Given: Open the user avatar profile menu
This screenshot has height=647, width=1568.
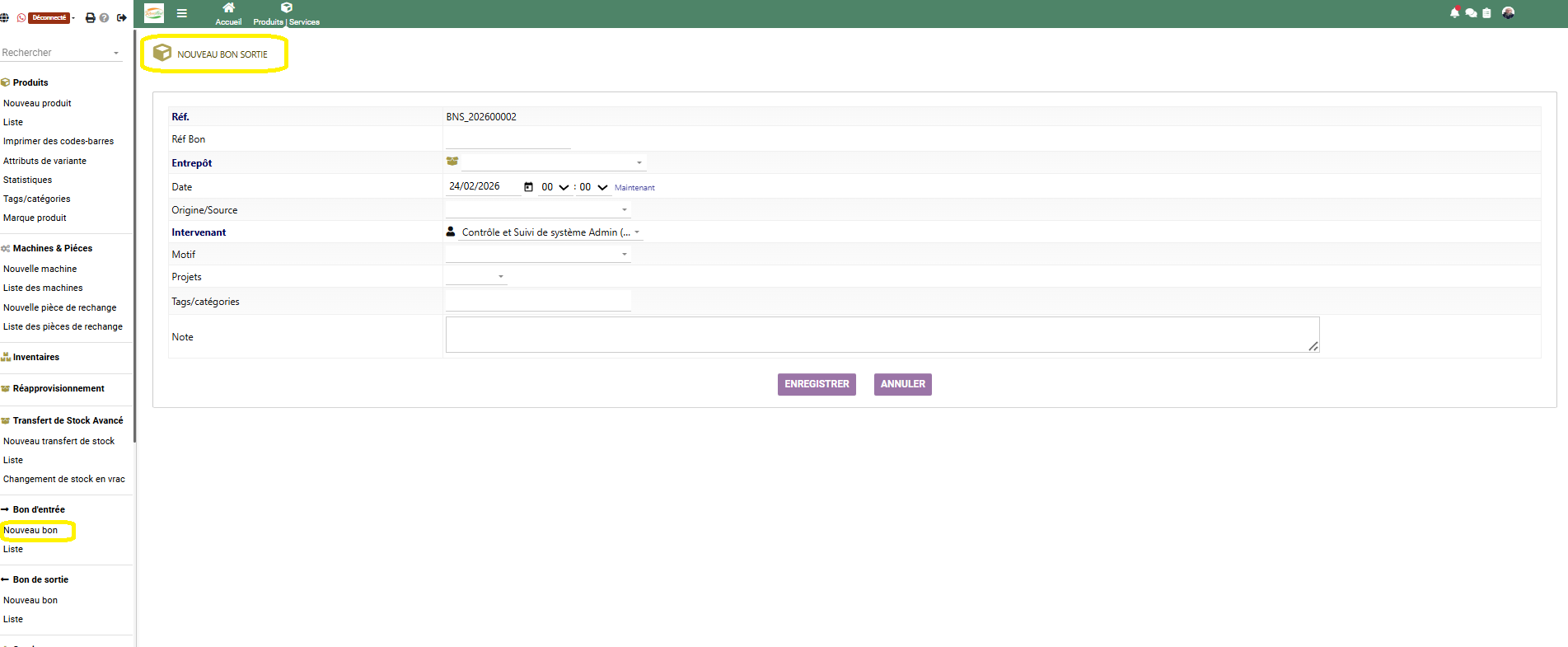Looking at the screenshot, I should click(x=1508, y=12).
